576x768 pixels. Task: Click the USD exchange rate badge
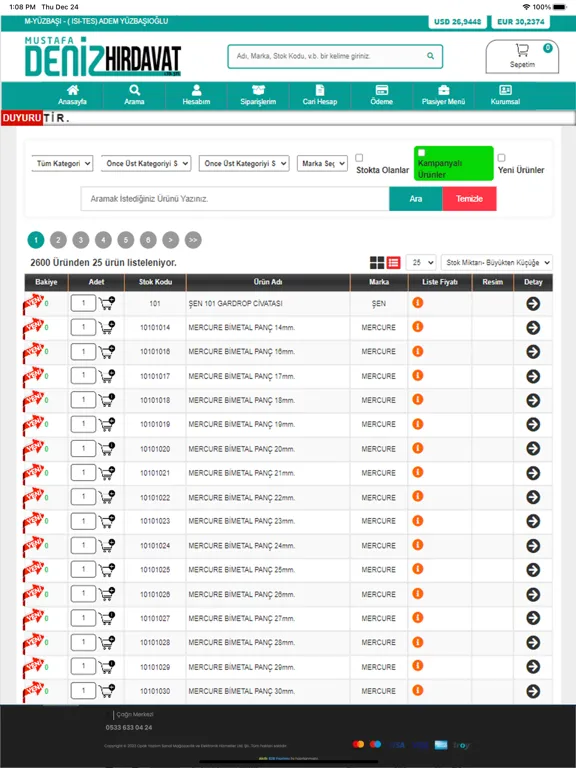coord(457,22)
